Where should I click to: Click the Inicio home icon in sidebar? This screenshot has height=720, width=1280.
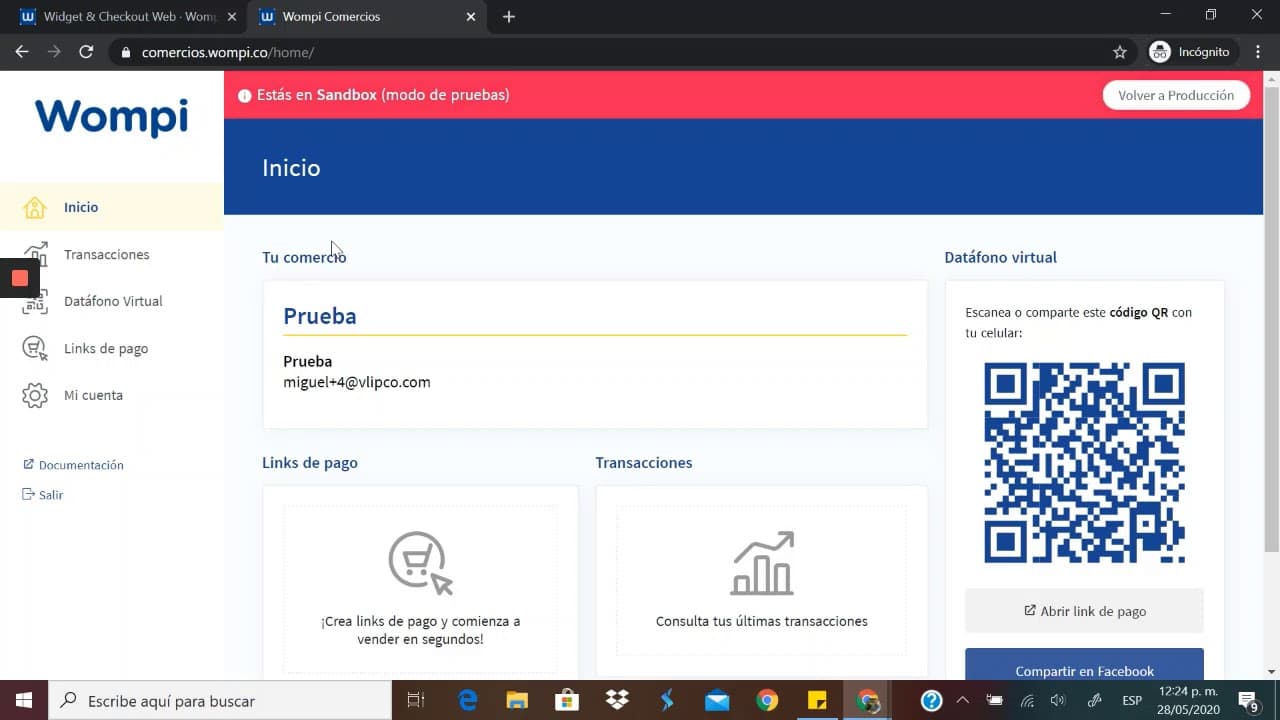point(35,207)
